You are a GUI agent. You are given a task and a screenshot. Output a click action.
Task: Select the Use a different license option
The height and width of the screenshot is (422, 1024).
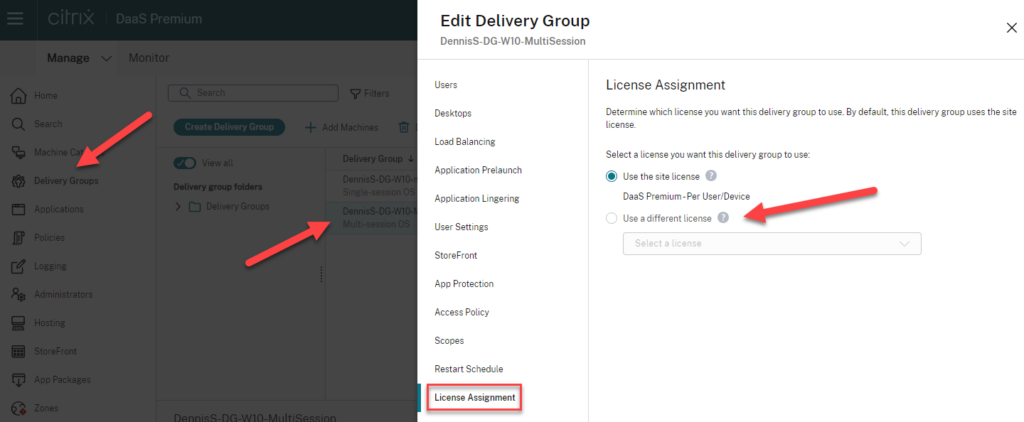pos(612,218)
